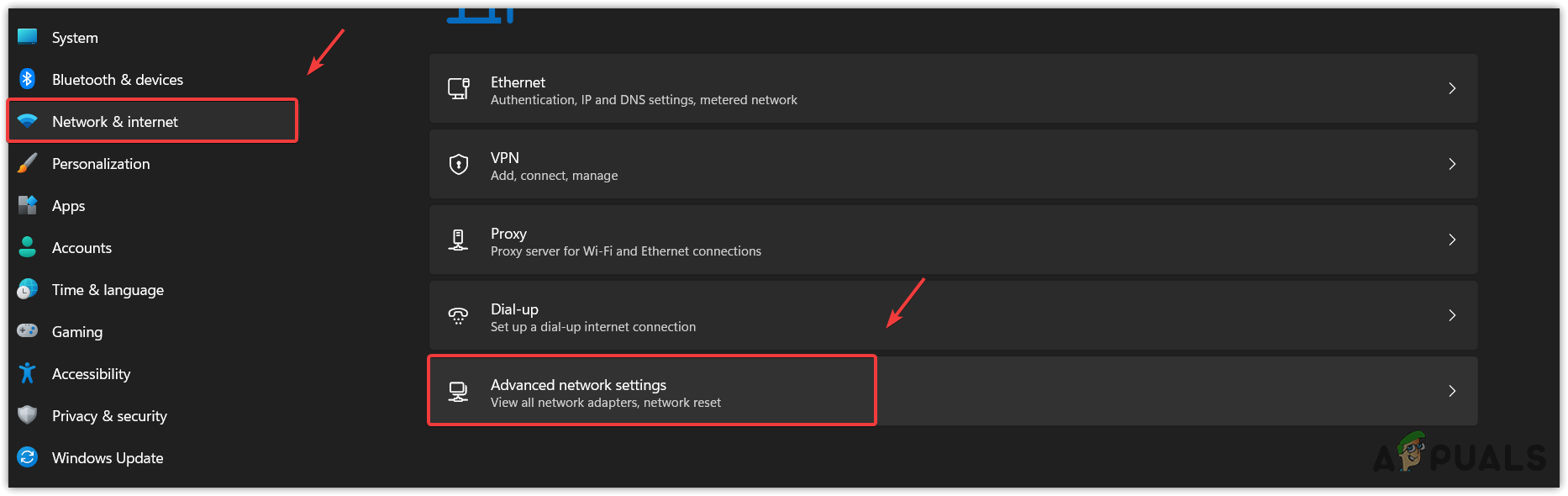Open the chevron for Advanced network settings
The image size is (1568, 496).
(1452, 391)
